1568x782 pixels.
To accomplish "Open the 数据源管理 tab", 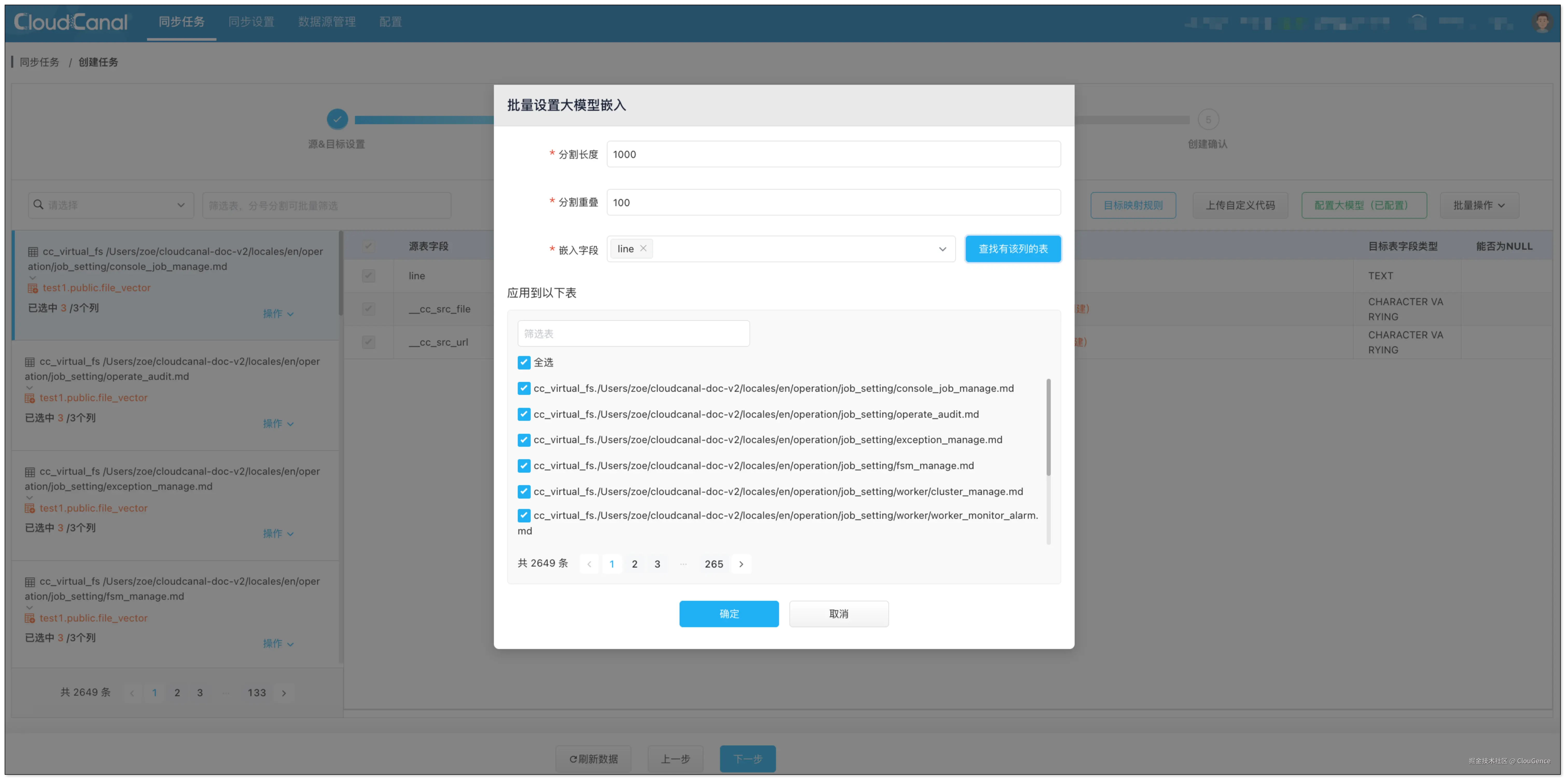I will (x=327, y=22).
